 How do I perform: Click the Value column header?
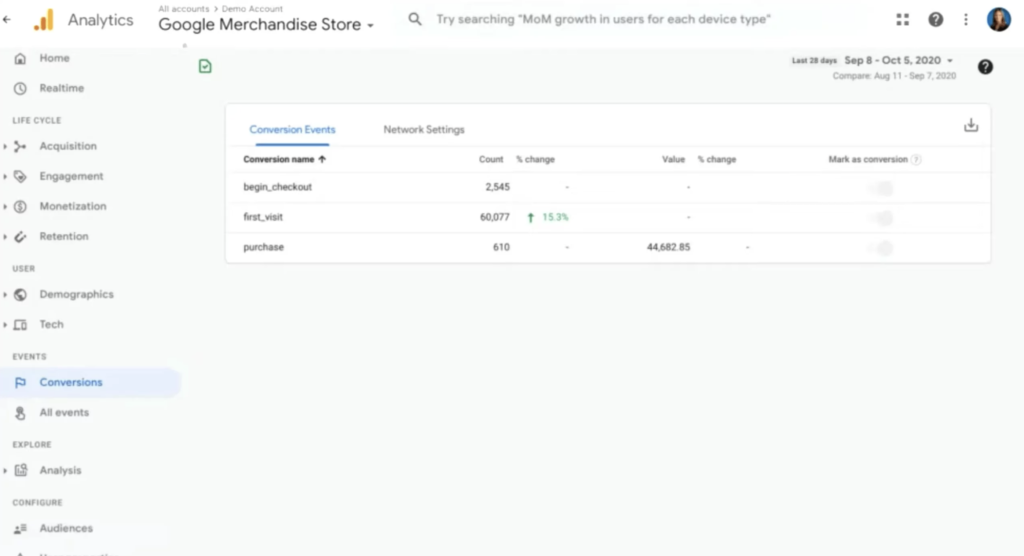[x=673, y=159]
